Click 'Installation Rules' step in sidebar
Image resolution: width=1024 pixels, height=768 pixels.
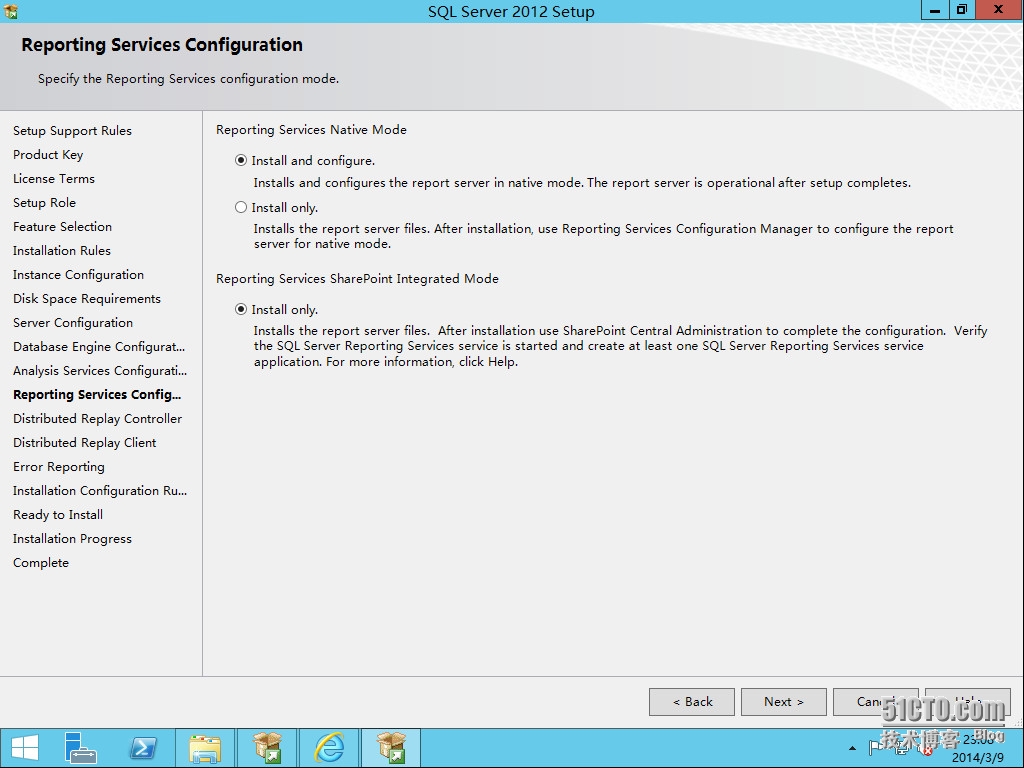click(62, 251)
